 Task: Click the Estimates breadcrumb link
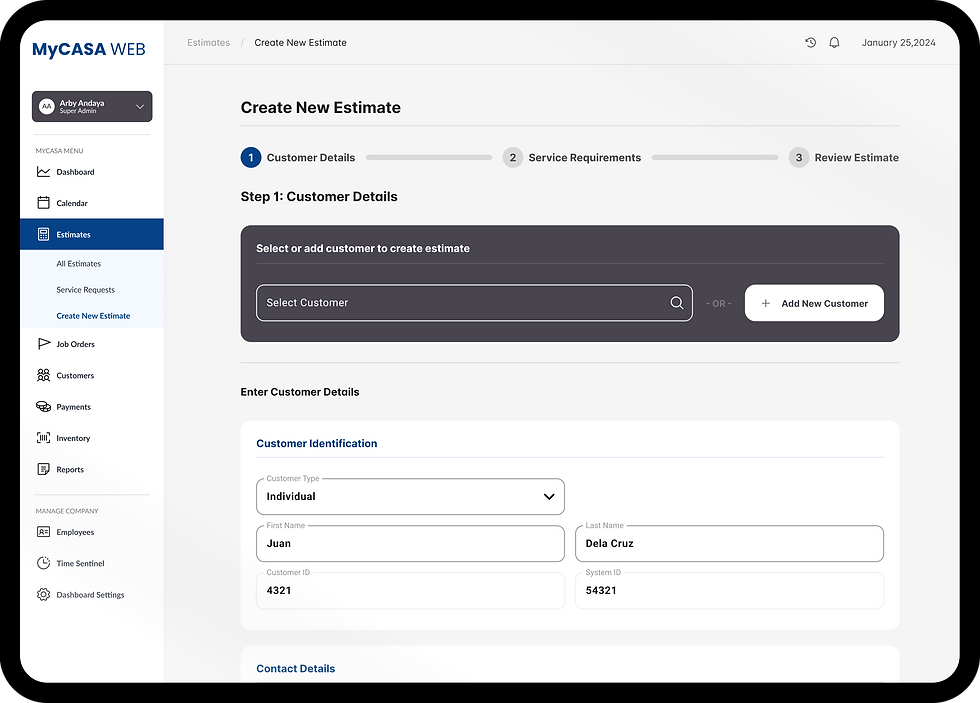tap(209, 42)
